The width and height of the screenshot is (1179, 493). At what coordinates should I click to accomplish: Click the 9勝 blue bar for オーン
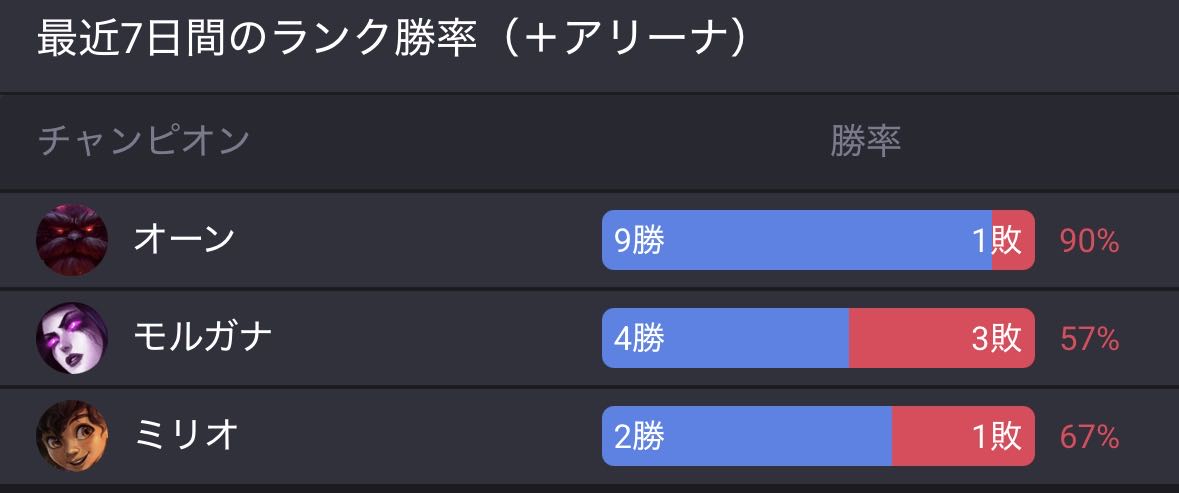(x=796, y=240)
